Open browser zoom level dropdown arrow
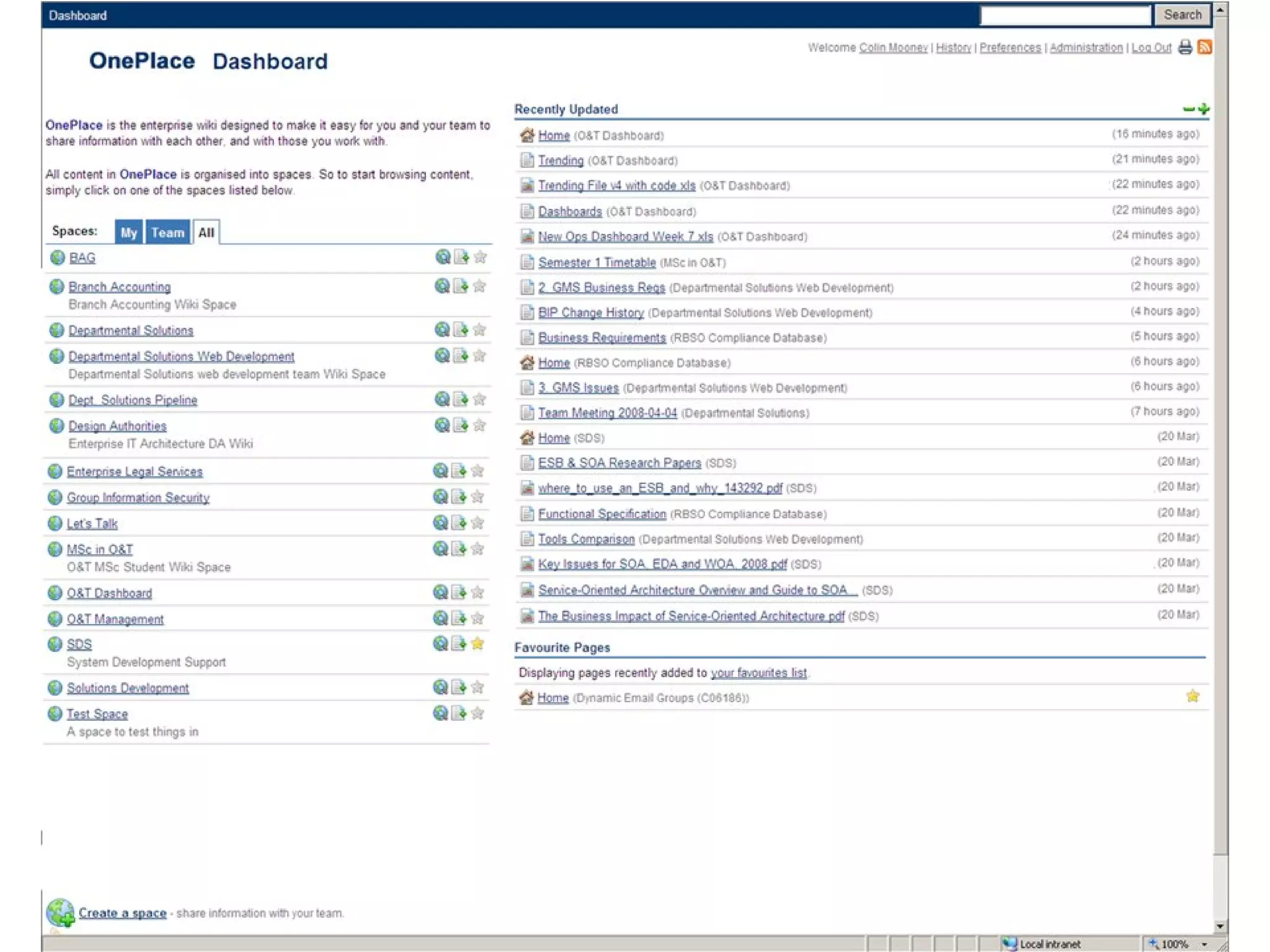 pyautogui.click(x=1204, y=944)
